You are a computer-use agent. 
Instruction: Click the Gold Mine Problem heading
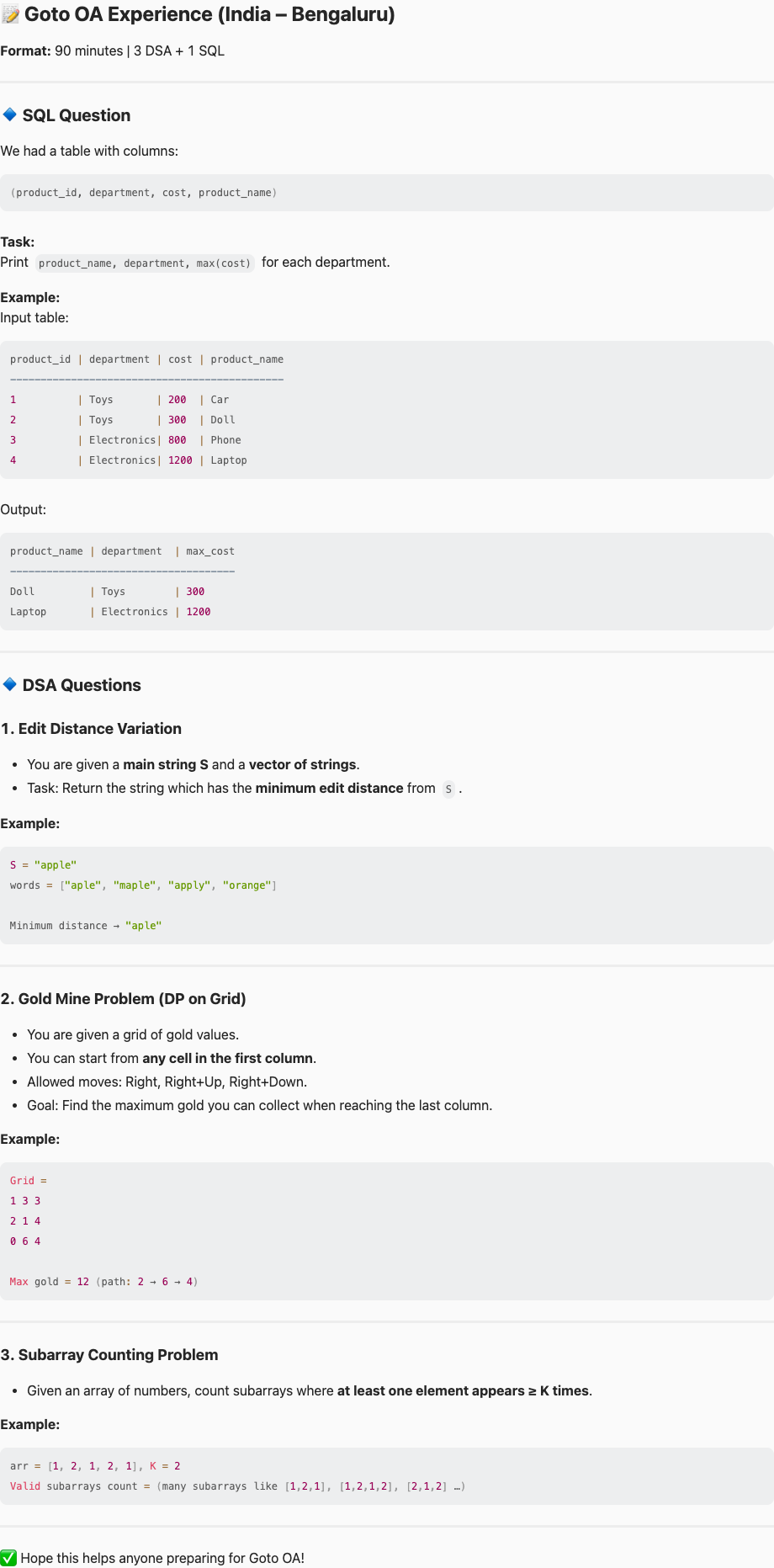[x=124, y=999]
